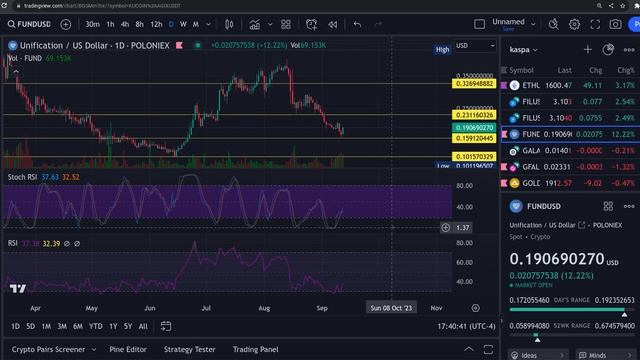Toggle the flag on the ETH row

point(504,85)
